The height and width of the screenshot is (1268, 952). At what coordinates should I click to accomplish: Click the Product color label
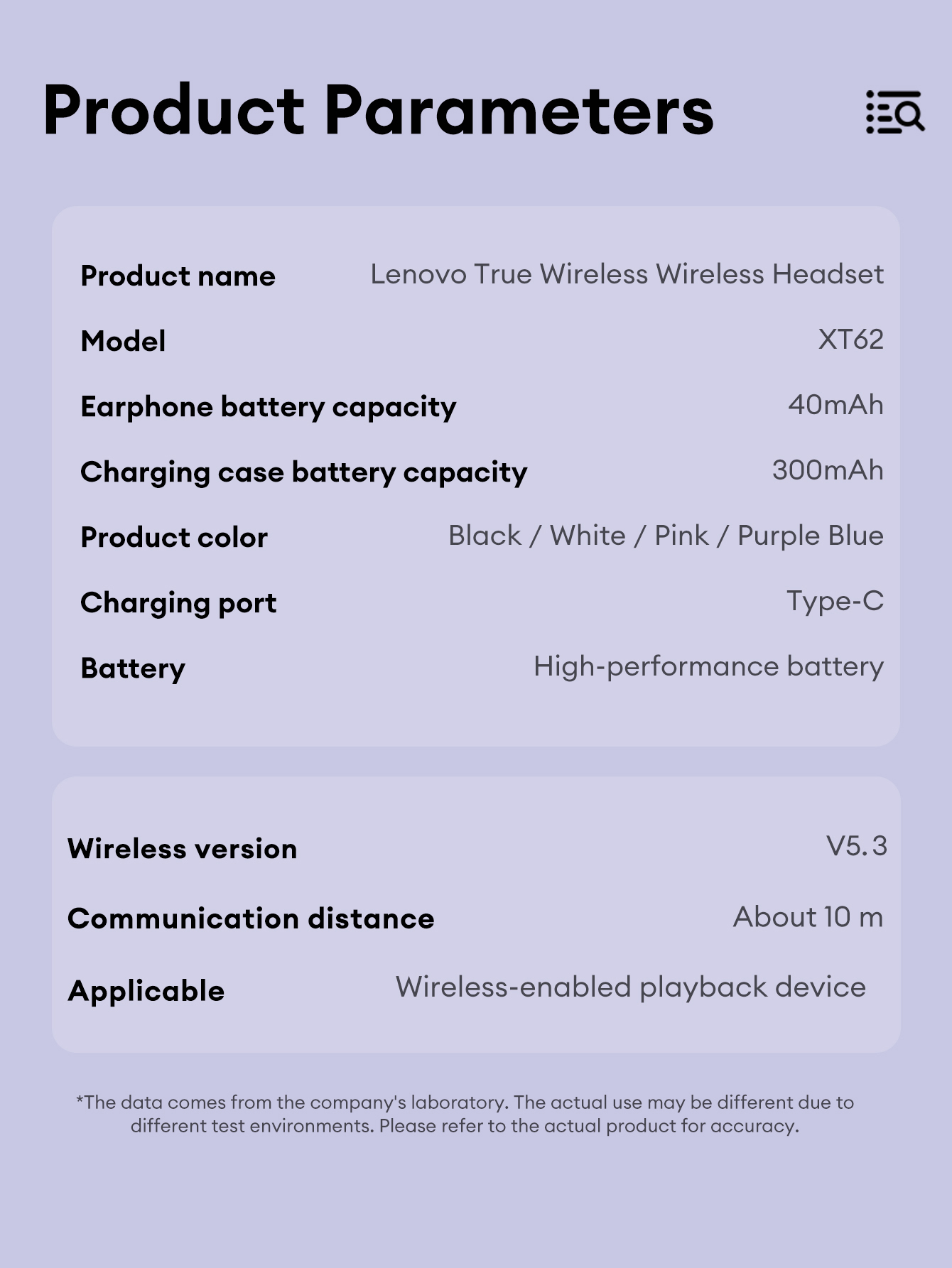tap(174, 538)
